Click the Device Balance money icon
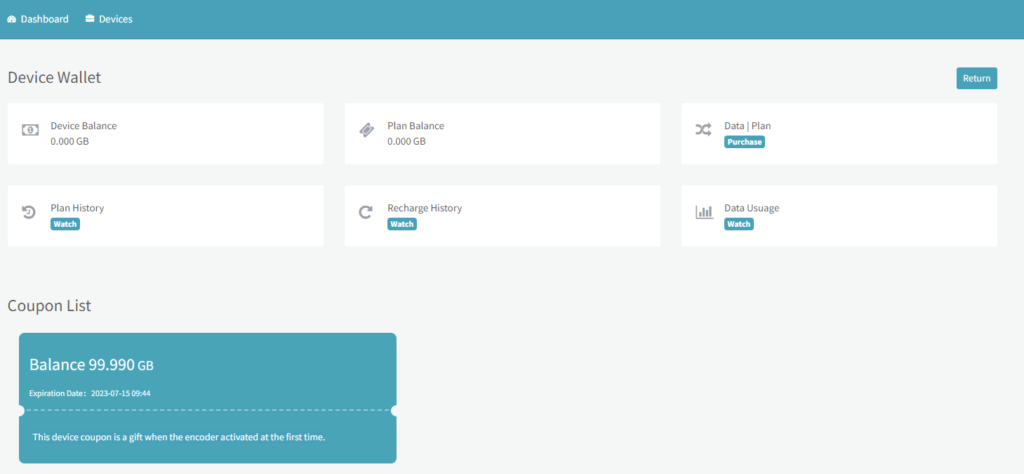 tap(30, 130)
